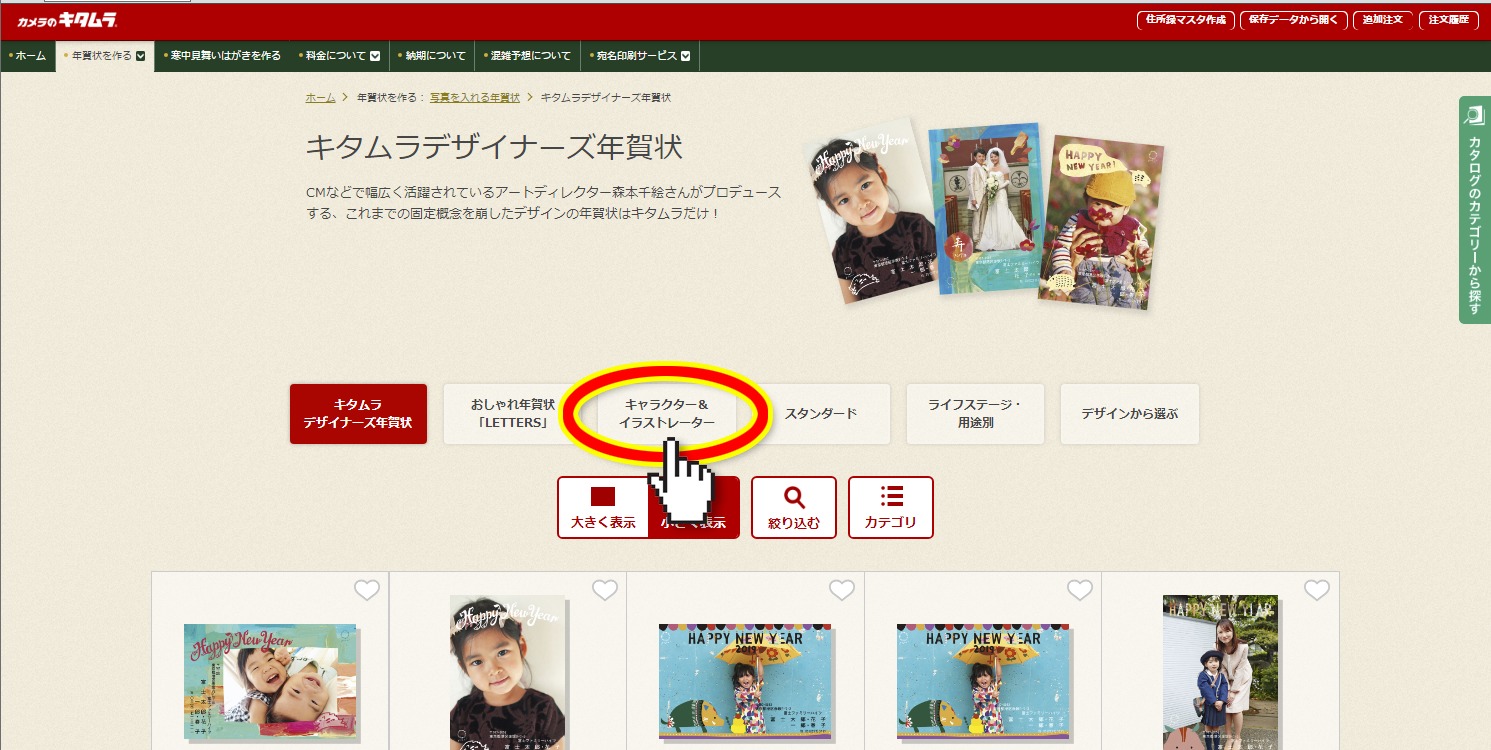The height and width of the screenshot is (750, 1491).
Task: Open mother and child portrait card thumbnail
Action: 1221,672
